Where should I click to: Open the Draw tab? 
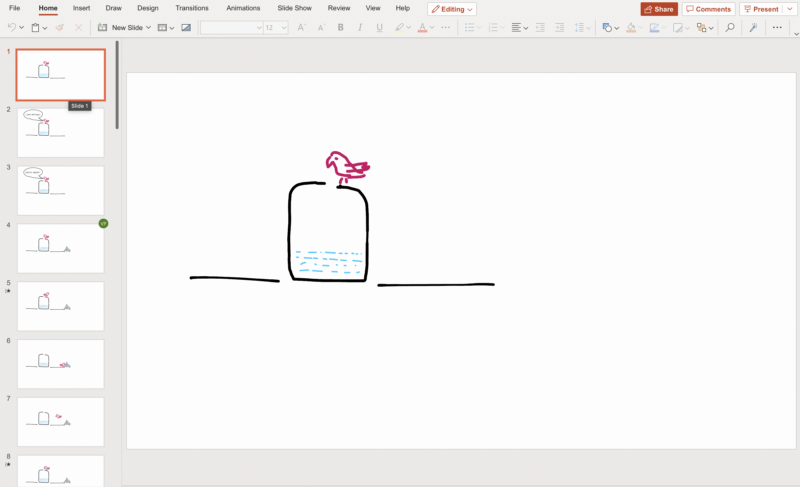click(114, 8)
